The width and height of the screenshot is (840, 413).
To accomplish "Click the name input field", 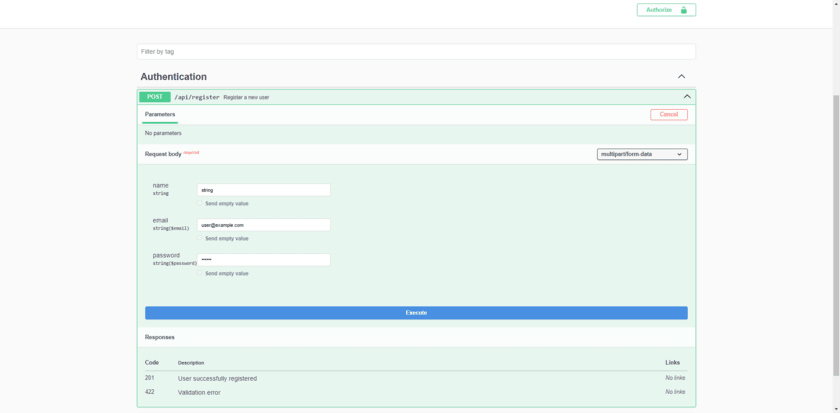I will click(264, 190).
